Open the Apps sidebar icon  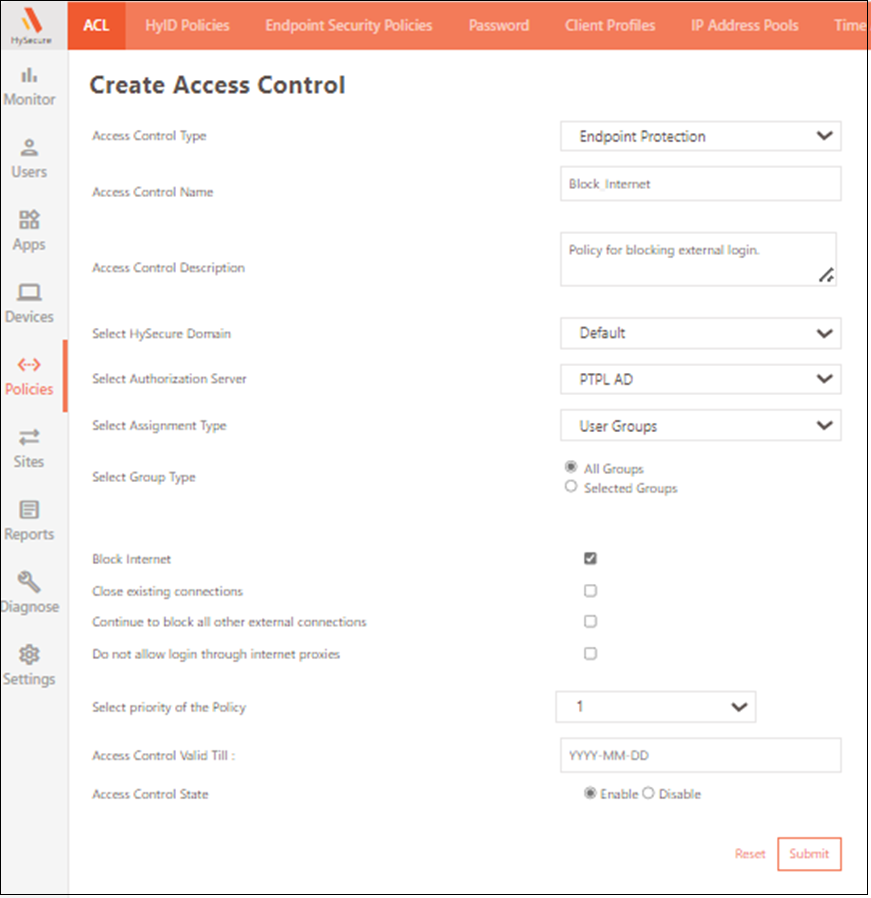pyautogui.click(x=29, y=221)
